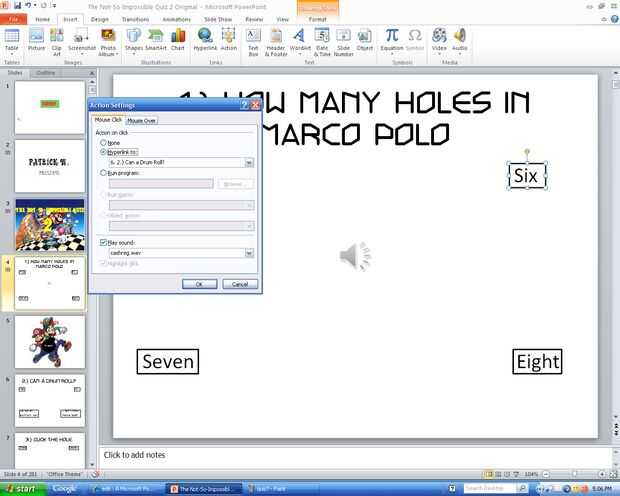Image resolution: width=620 pixels, height=496 pixels.
Task: Insert Slide Number
Action: 343,42
